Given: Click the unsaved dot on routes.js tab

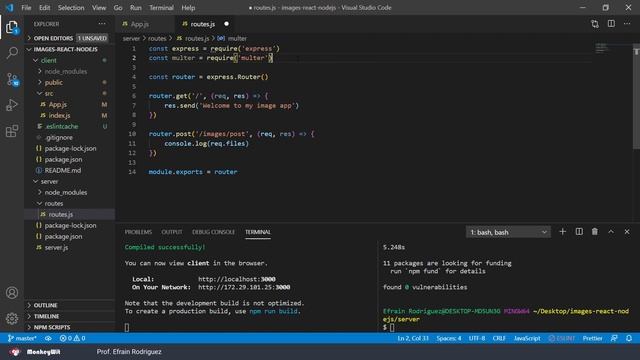Looking at the screenshot, I should (x=227, y=24).
